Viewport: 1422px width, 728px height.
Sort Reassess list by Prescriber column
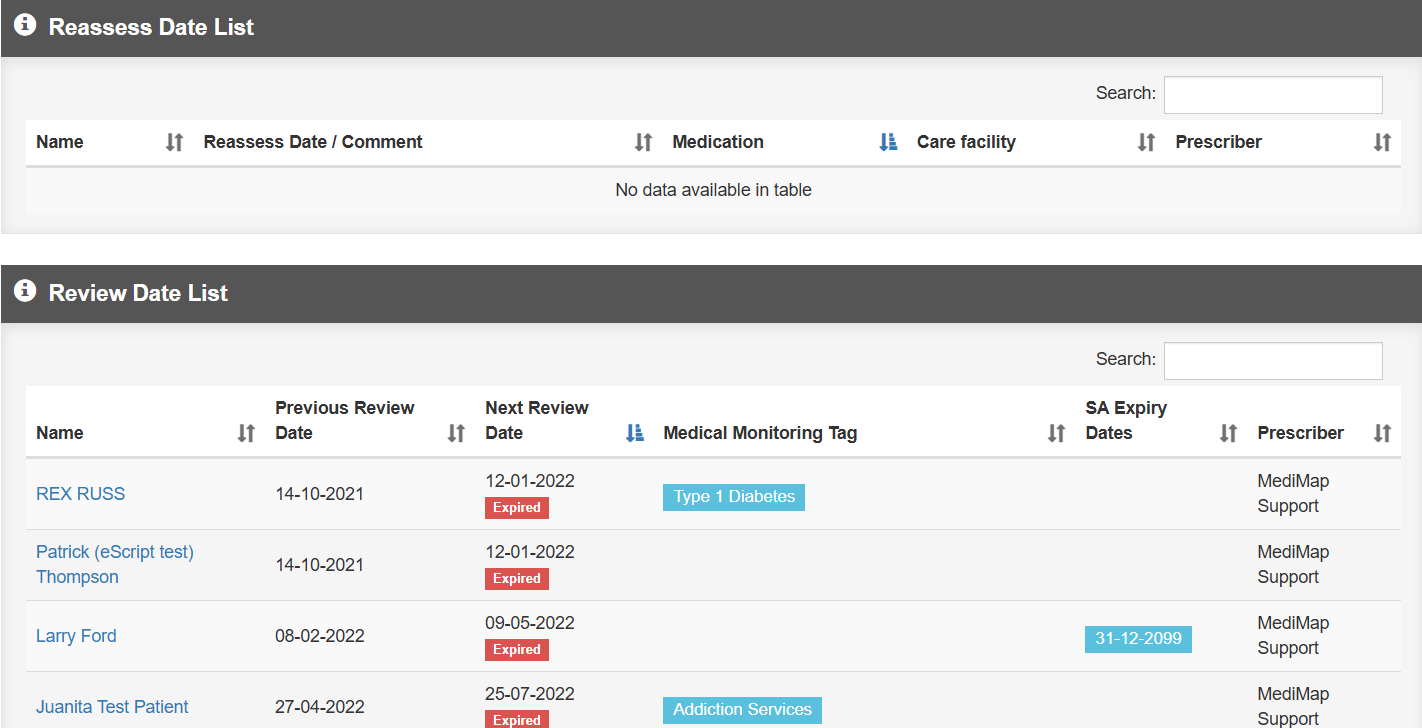click(x=1218, y=142)
